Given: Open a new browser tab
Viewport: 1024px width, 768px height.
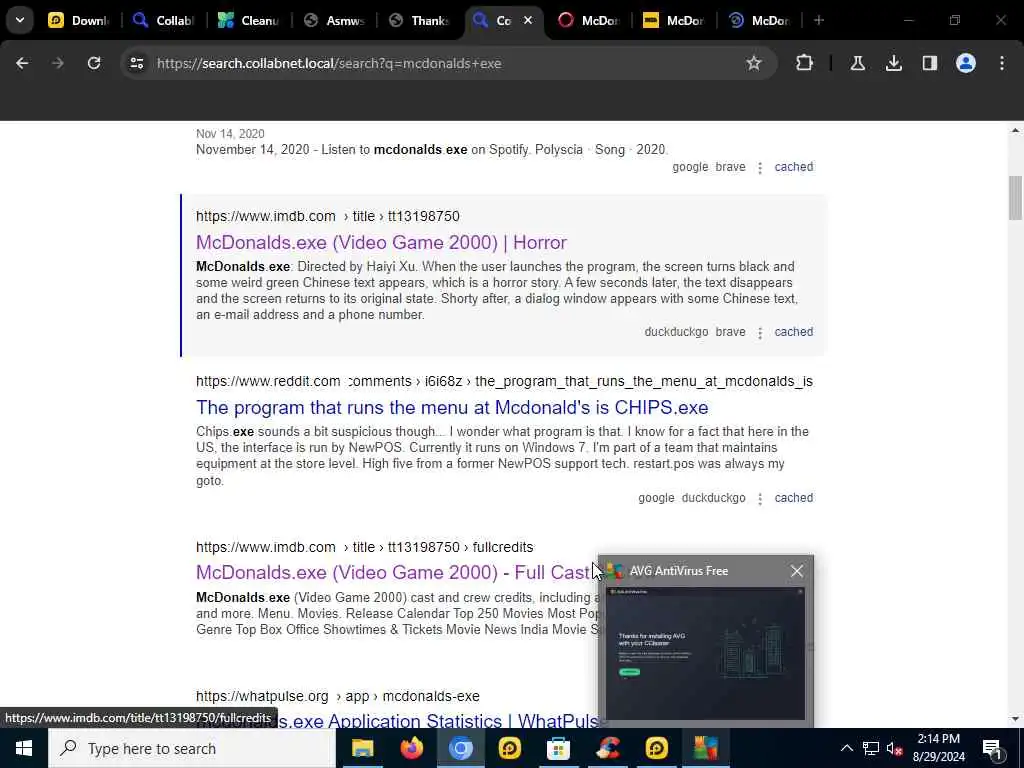Looking at the screenshot, I should (819, 20).
